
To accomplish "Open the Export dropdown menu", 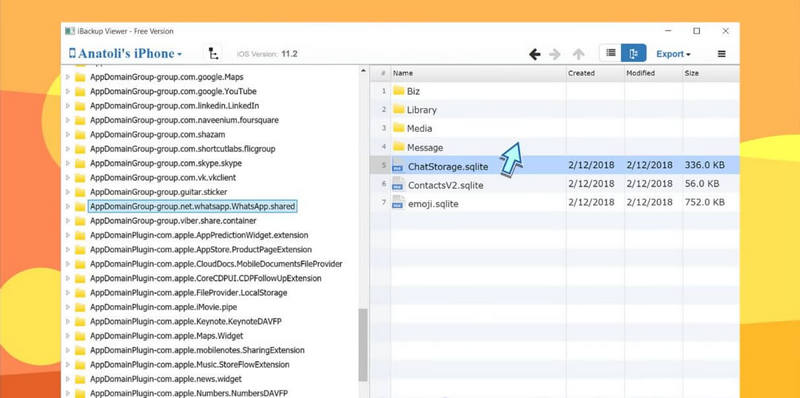I will tap(673, 54).
